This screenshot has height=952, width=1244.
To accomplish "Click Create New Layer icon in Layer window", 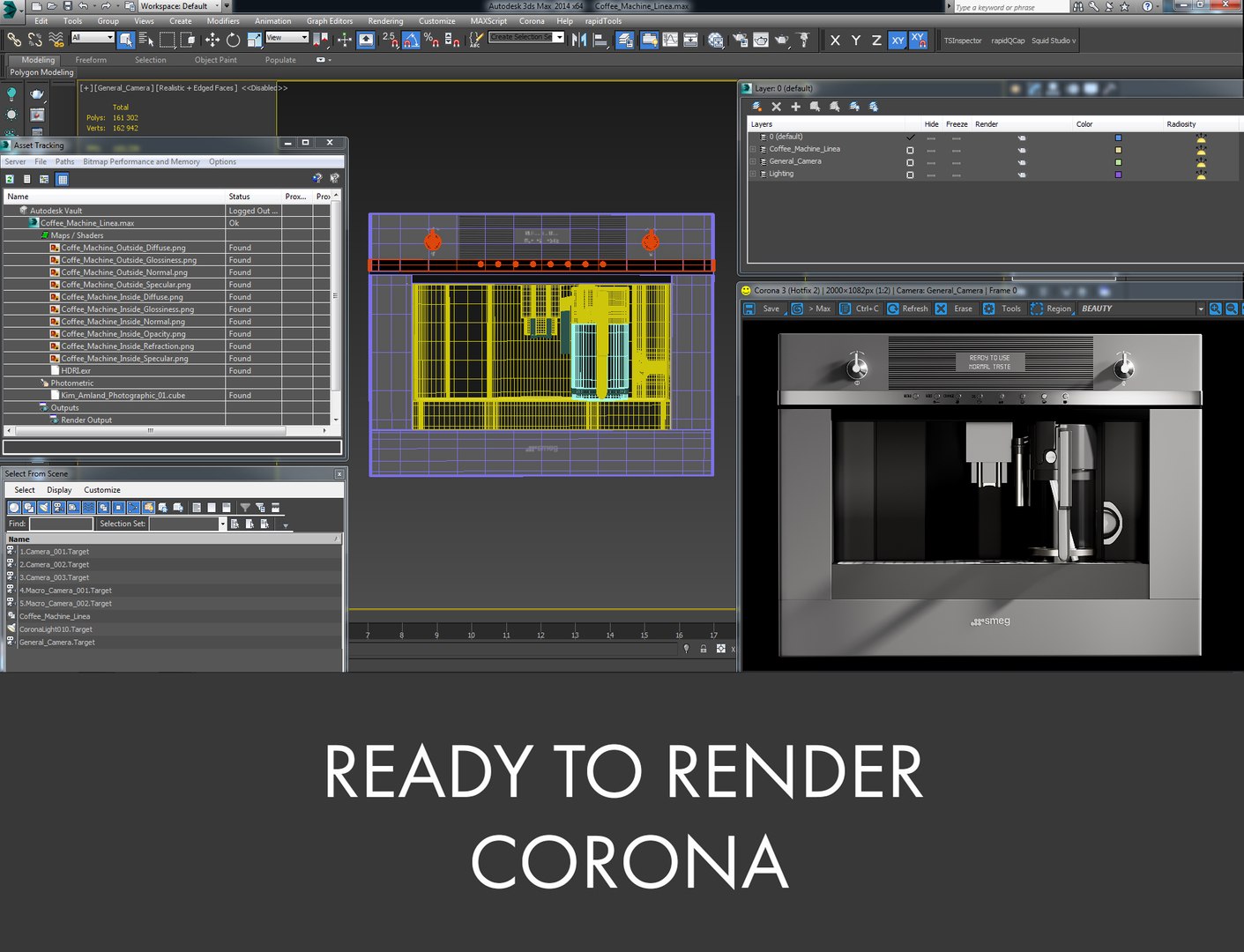I will (x=756, y=107).
